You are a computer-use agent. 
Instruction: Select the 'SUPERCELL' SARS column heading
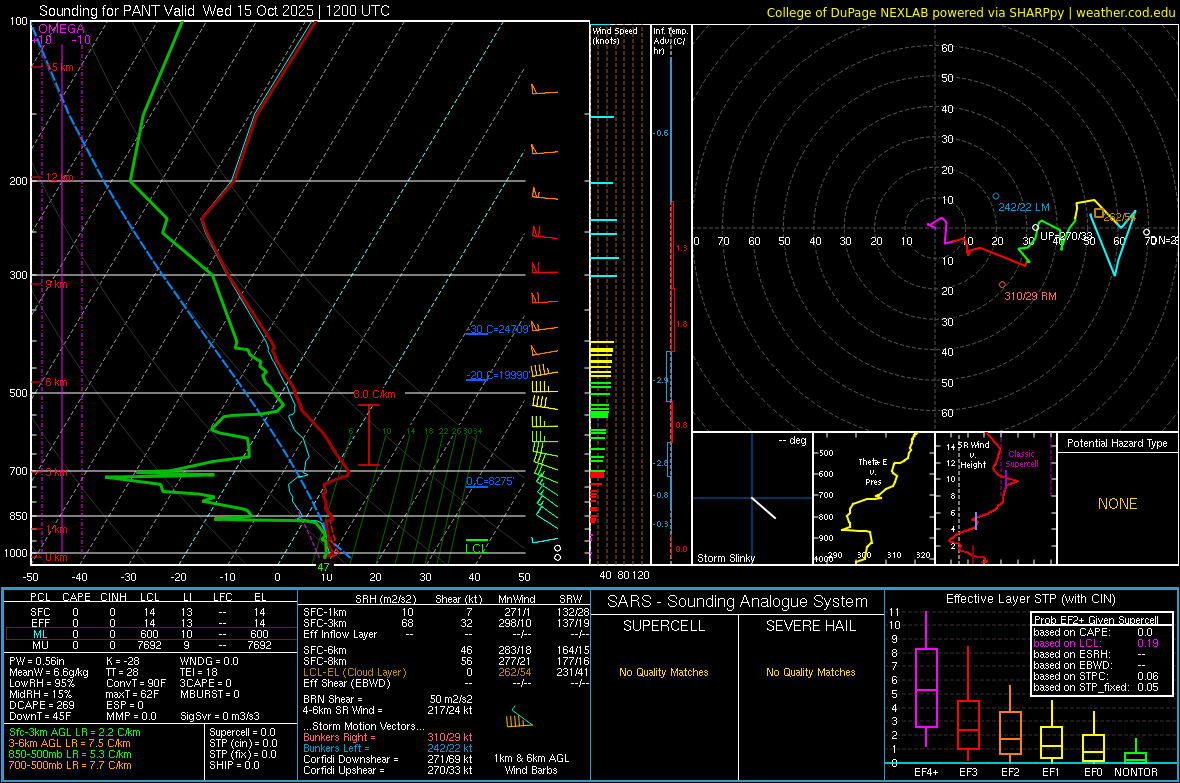(x=664, y=626)
